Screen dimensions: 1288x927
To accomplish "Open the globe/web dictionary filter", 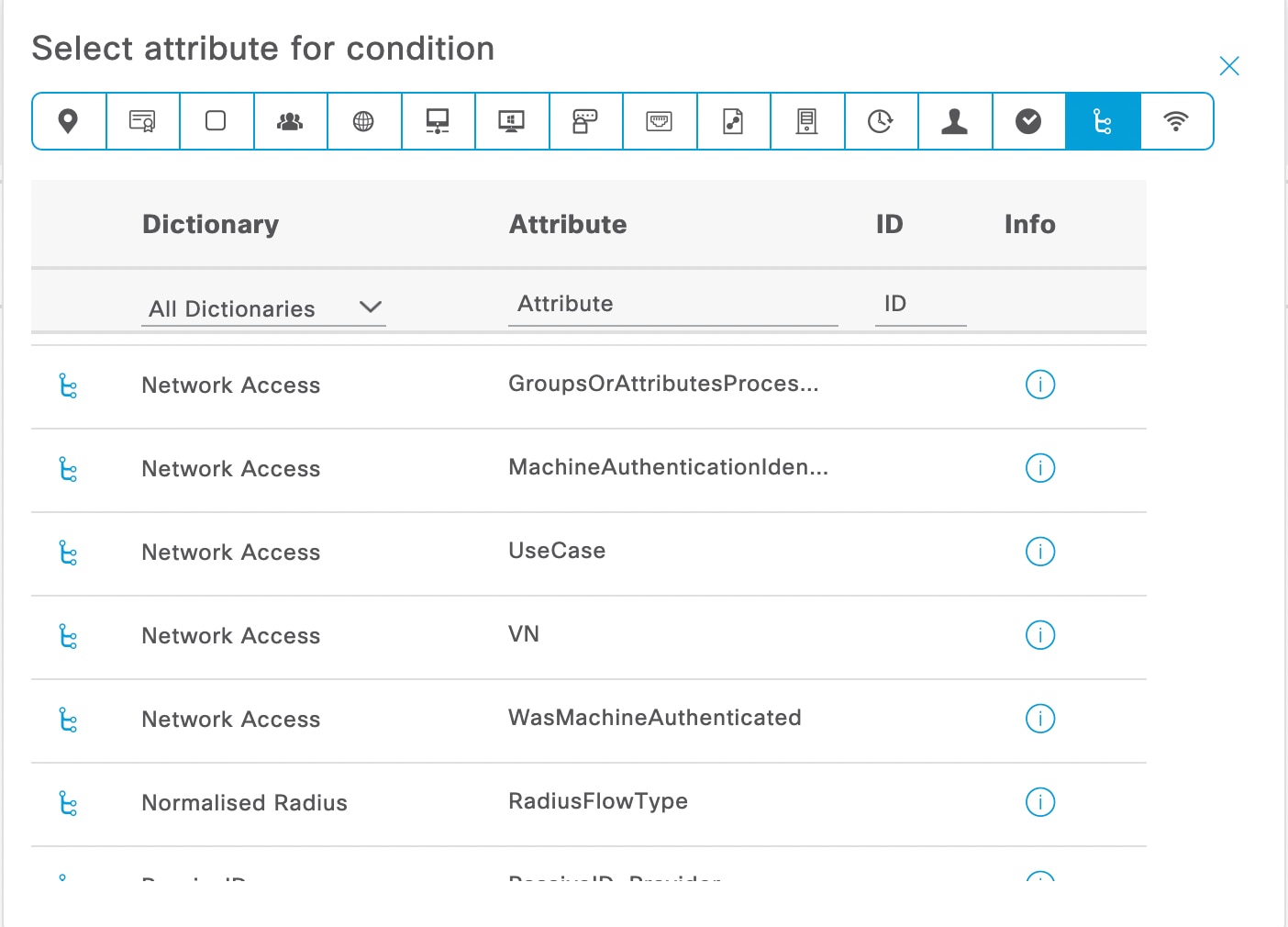I will (364, 120).
